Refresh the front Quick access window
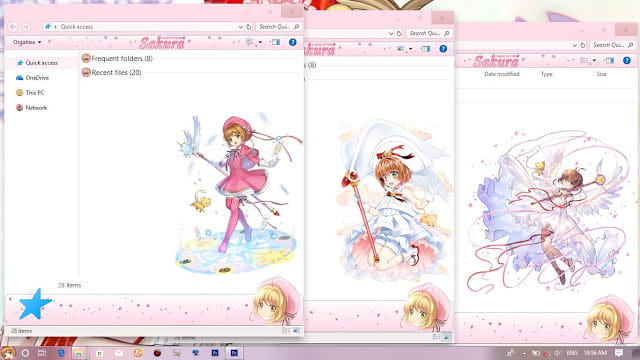 click(249, 27)
